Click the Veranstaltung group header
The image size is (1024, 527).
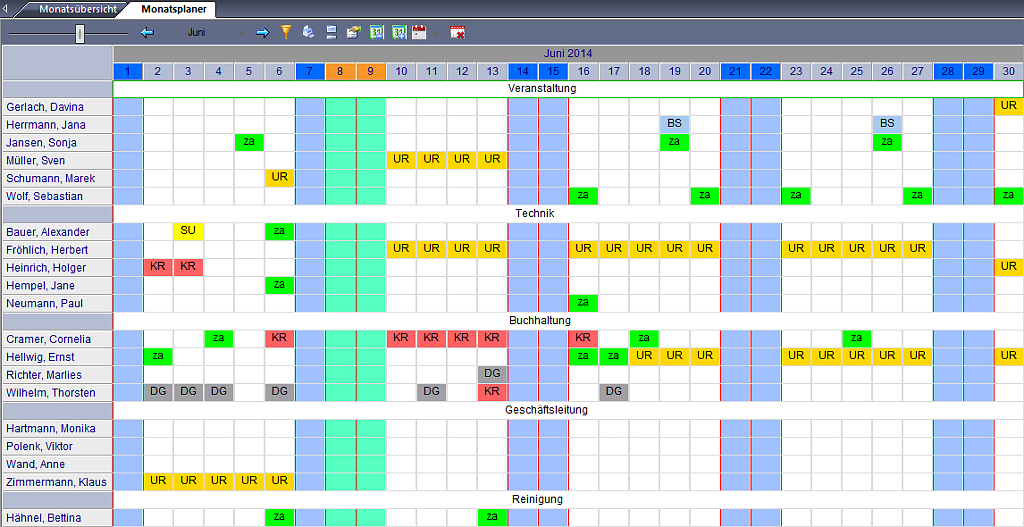[x=568, y=88]
